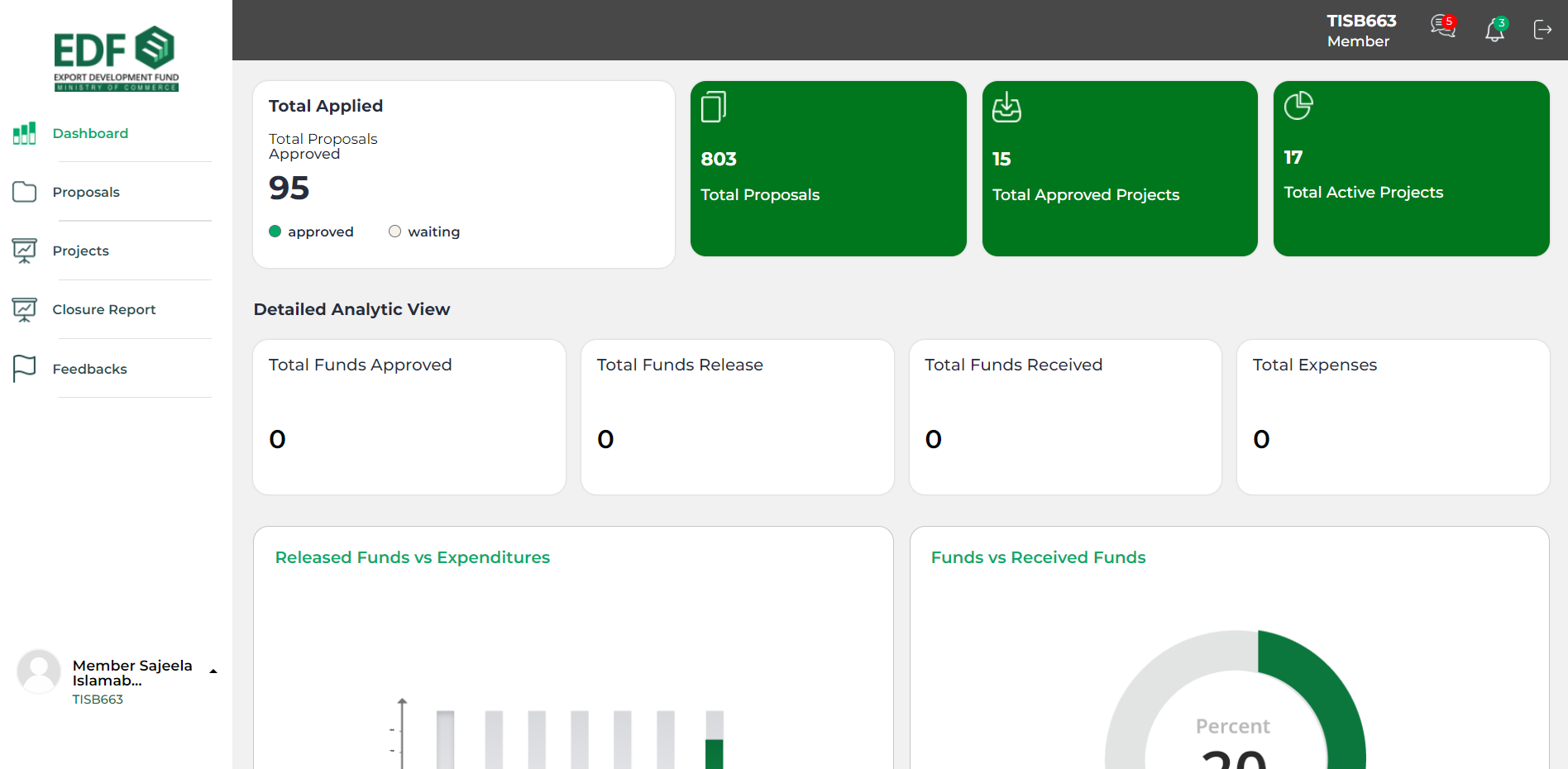Image resolution: width=1568 pixels, height=769 pixels.
Task: Click the TISB663 username in header
Action: (x=1361, y=21)
